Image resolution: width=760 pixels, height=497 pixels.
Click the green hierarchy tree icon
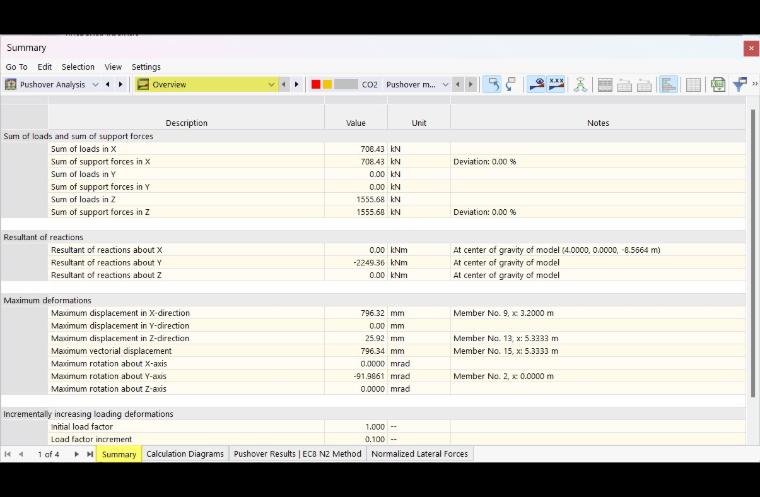coord(580,84)
